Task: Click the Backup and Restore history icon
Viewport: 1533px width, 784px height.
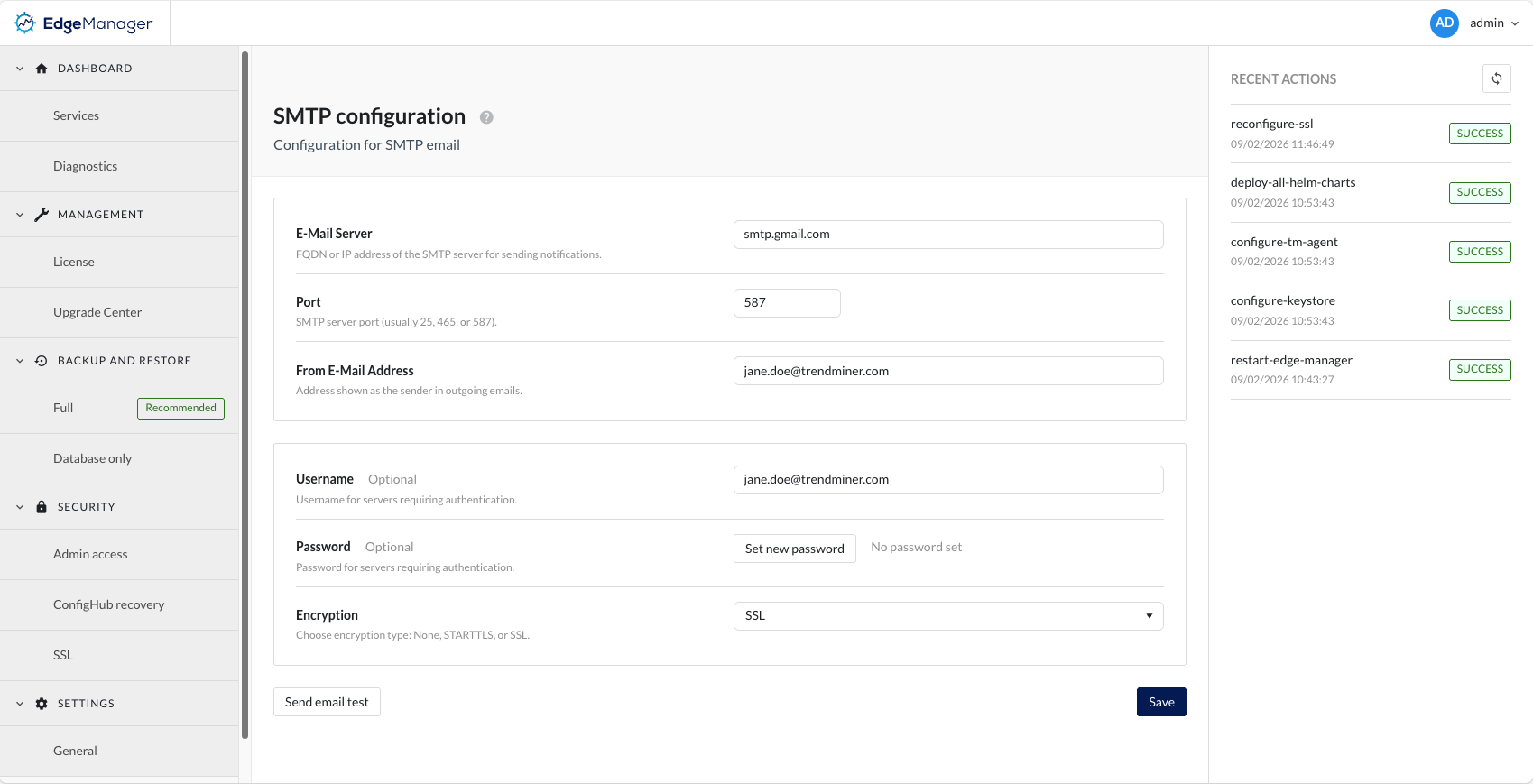Action: [42, 361]
